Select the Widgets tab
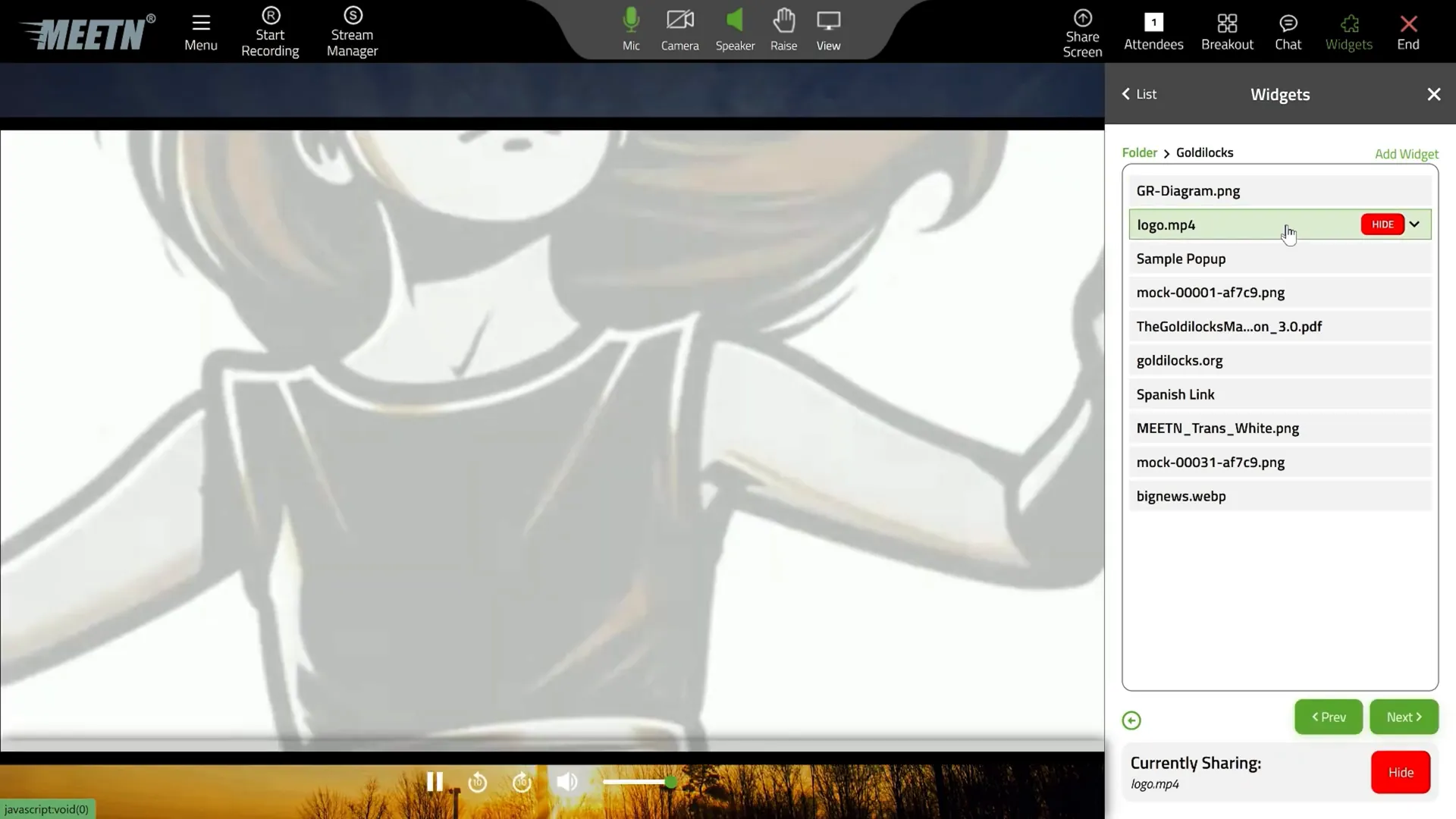Screen dimensions: 1456x819 click(x=1348, y=33)
